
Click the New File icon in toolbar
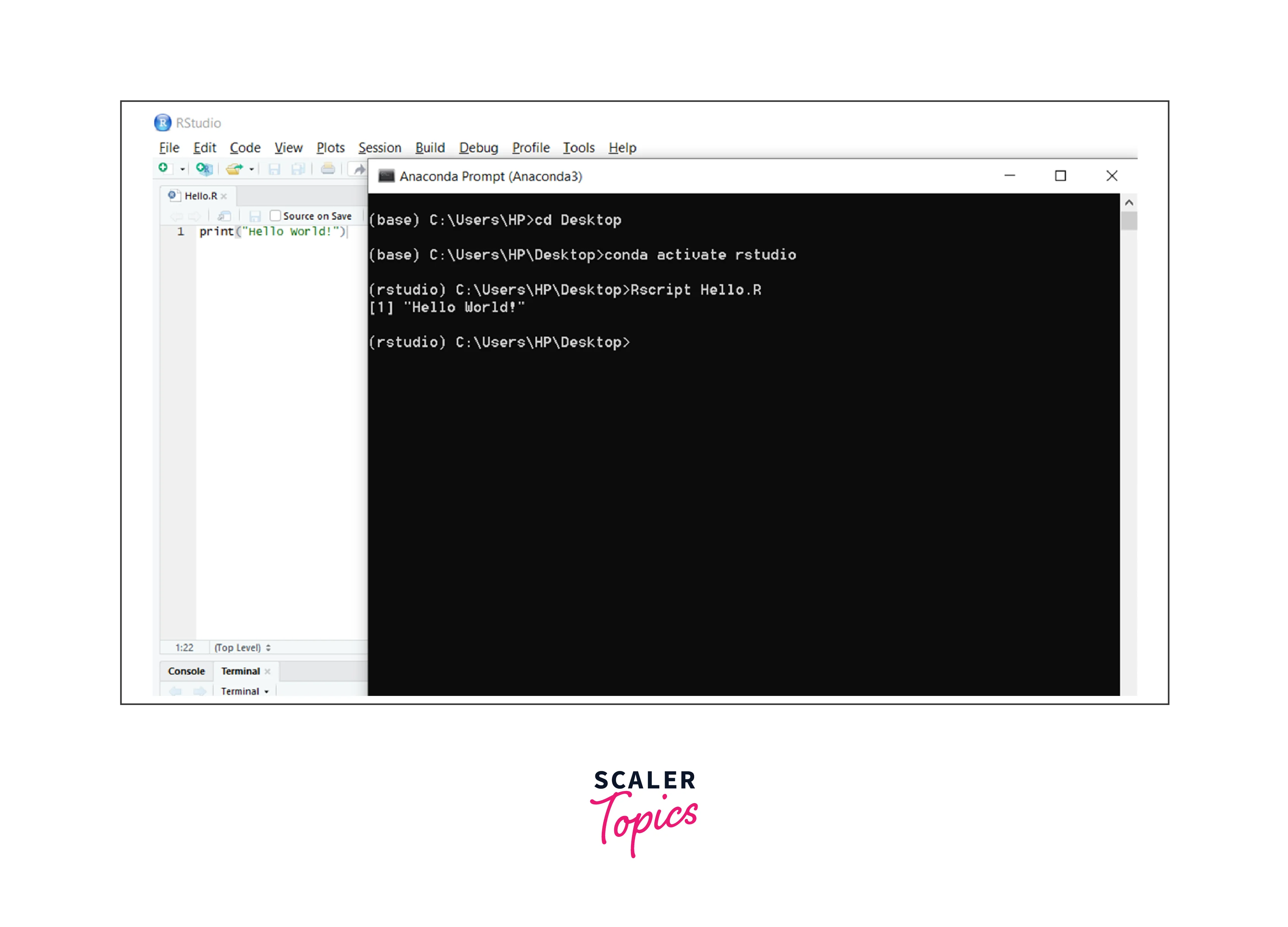tap(163, 168)
